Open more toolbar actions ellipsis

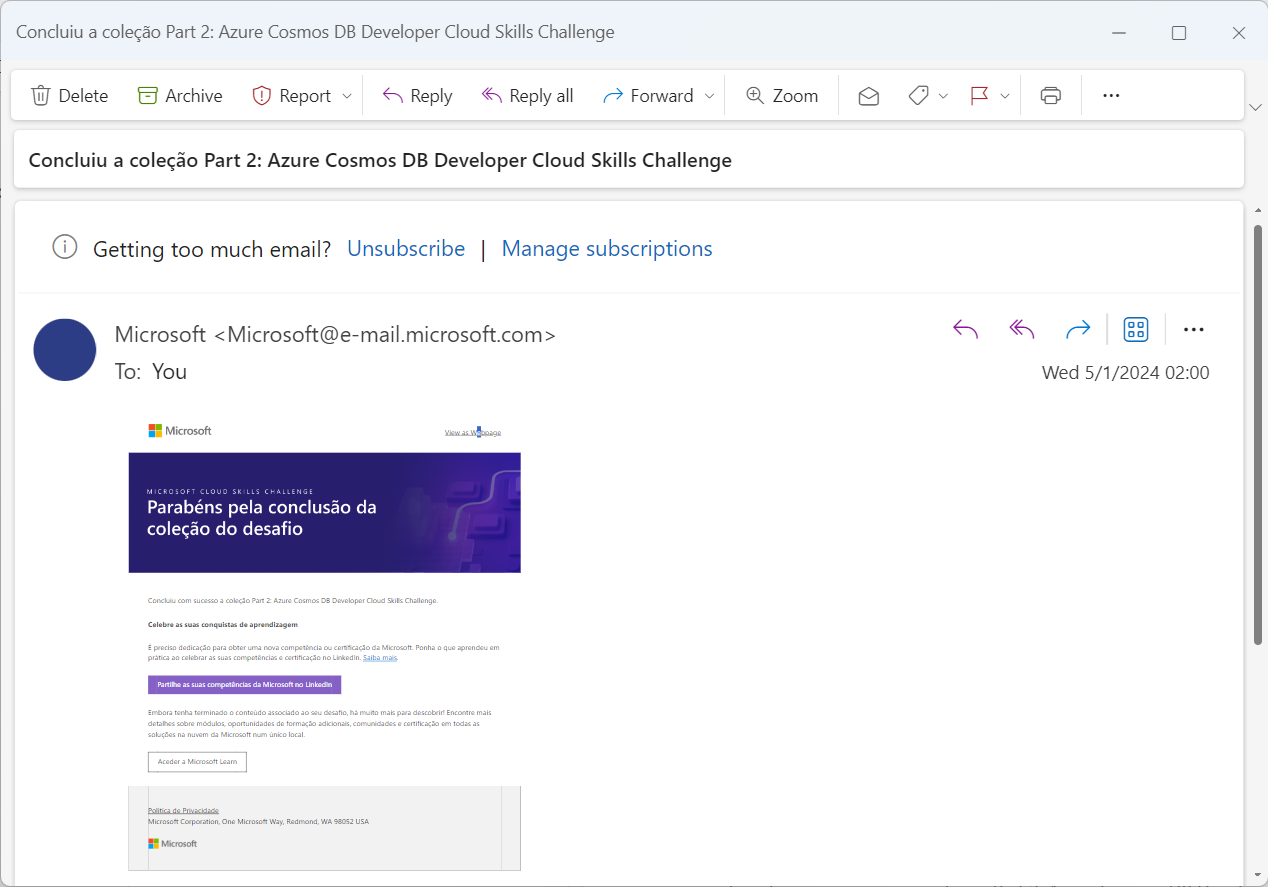coord(1111,96)
